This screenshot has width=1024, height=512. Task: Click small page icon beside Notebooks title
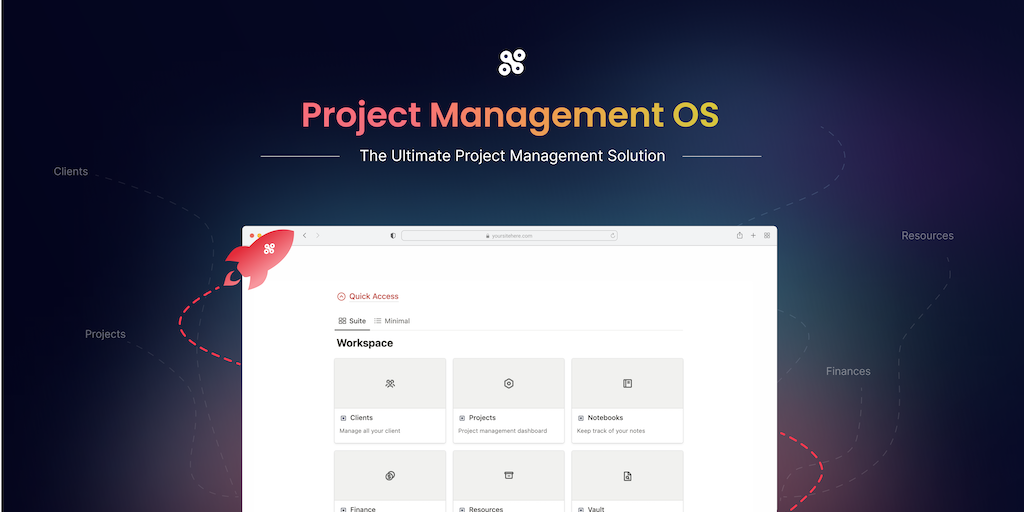click(x=581, y=418)
